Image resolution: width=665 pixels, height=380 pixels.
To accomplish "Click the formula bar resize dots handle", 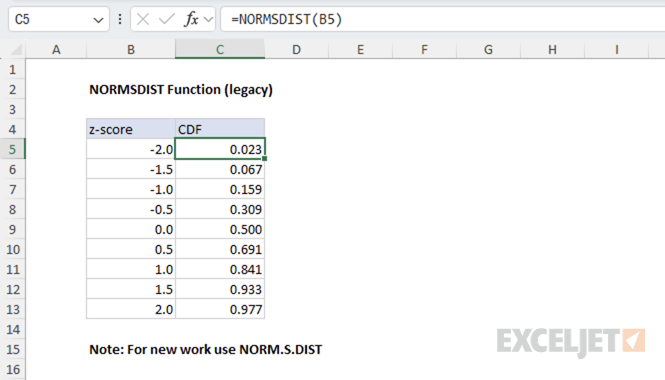I will [x=120, y=19].
